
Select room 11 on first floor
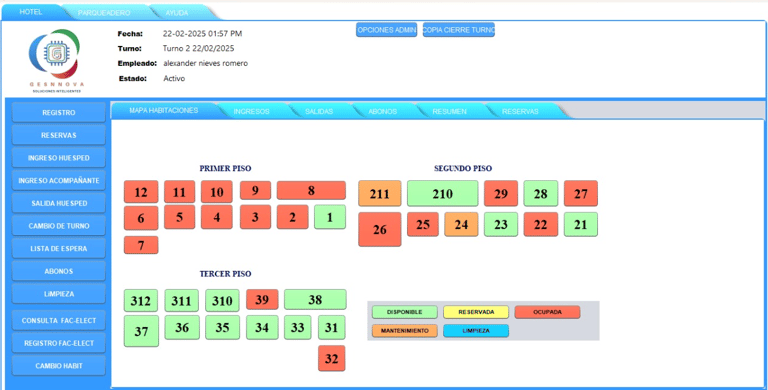pyautogui.click(x=179, y=192)
